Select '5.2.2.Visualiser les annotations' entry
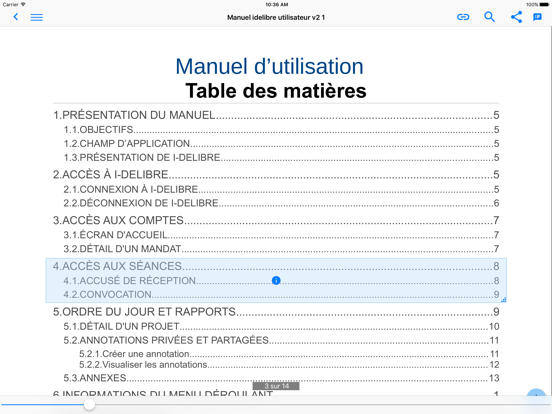Viewport: 552px width, 414px height. (x=289, y=365)
